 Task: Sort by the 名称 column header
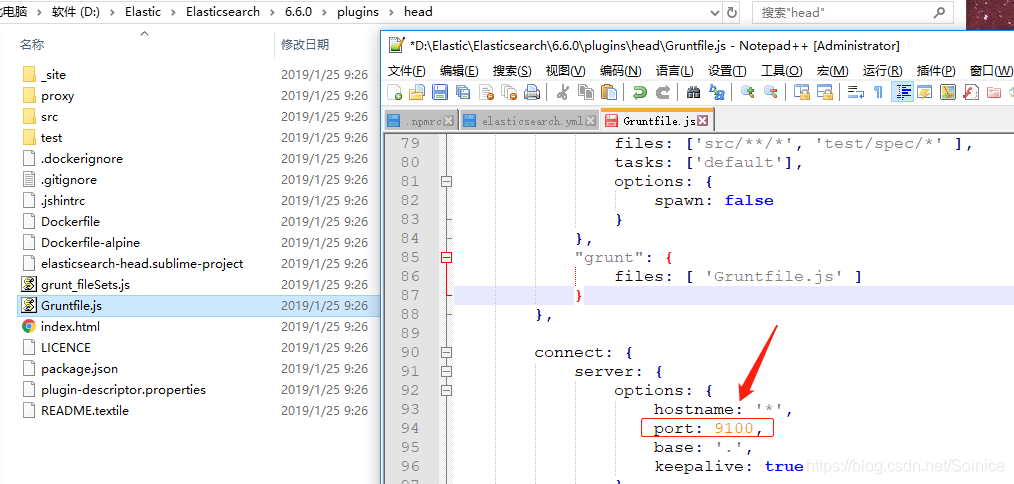point(32,45)
